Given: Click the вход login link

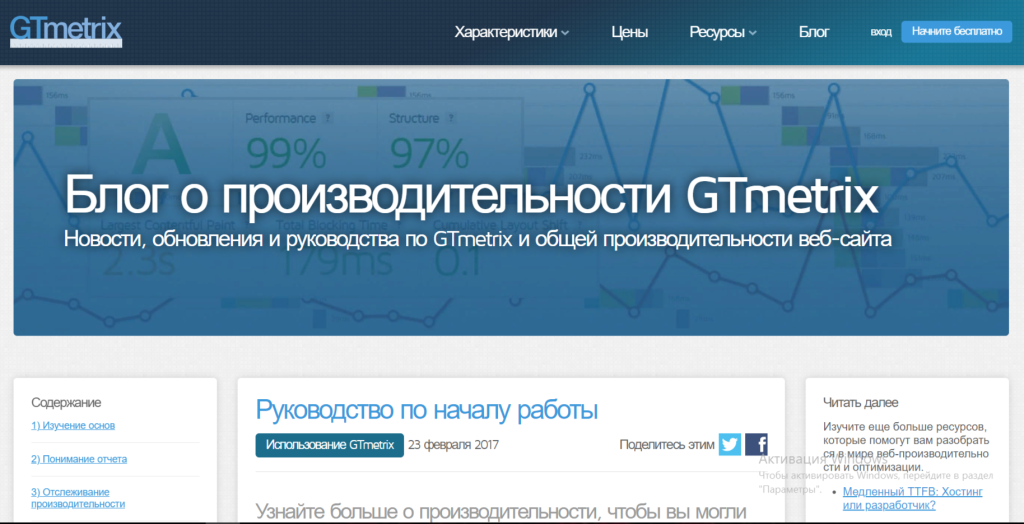Looking at the screenshot, I should (880, 32).
